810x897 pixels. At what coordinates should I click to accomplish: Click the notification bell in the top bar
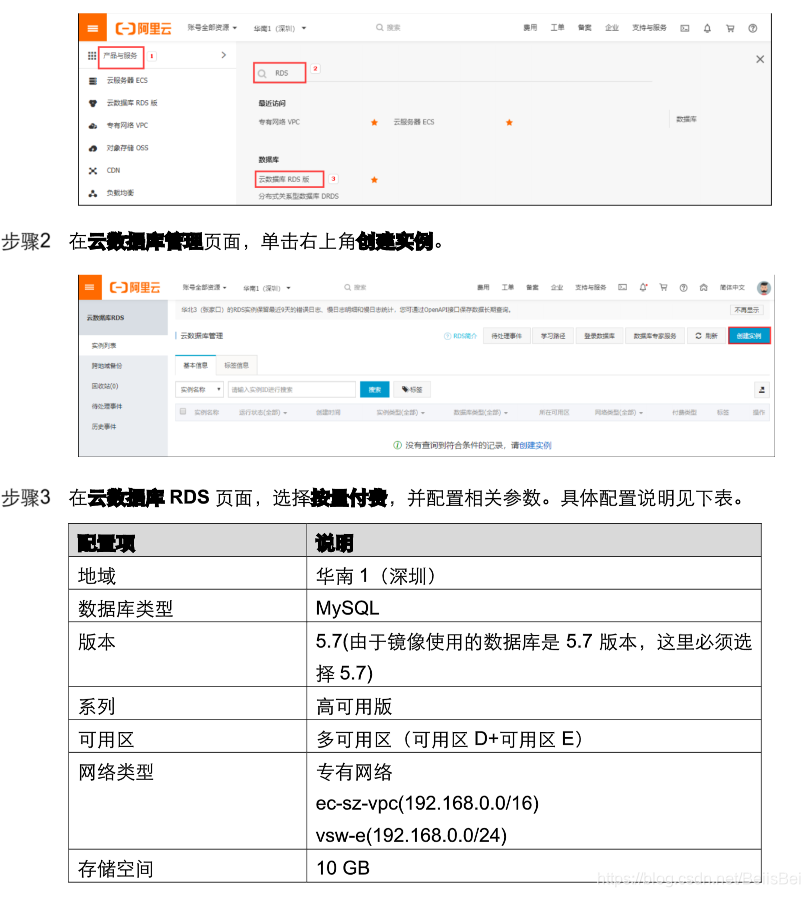pyautogui.click(x=705, y=27)
